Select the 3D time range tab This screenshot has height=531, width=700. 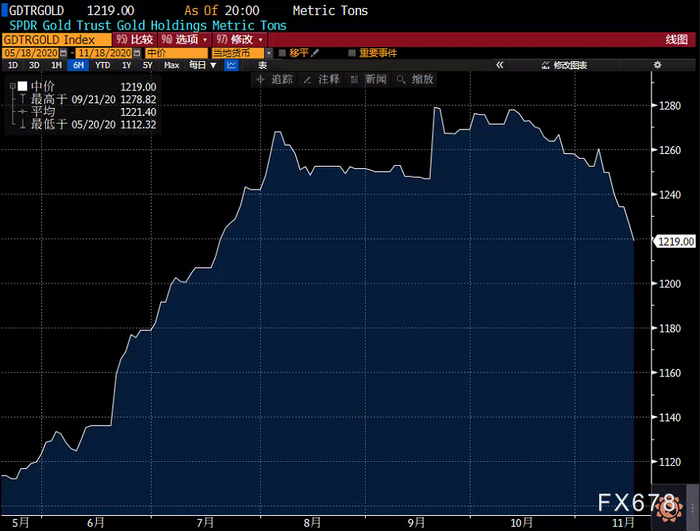tap(34, 65)
